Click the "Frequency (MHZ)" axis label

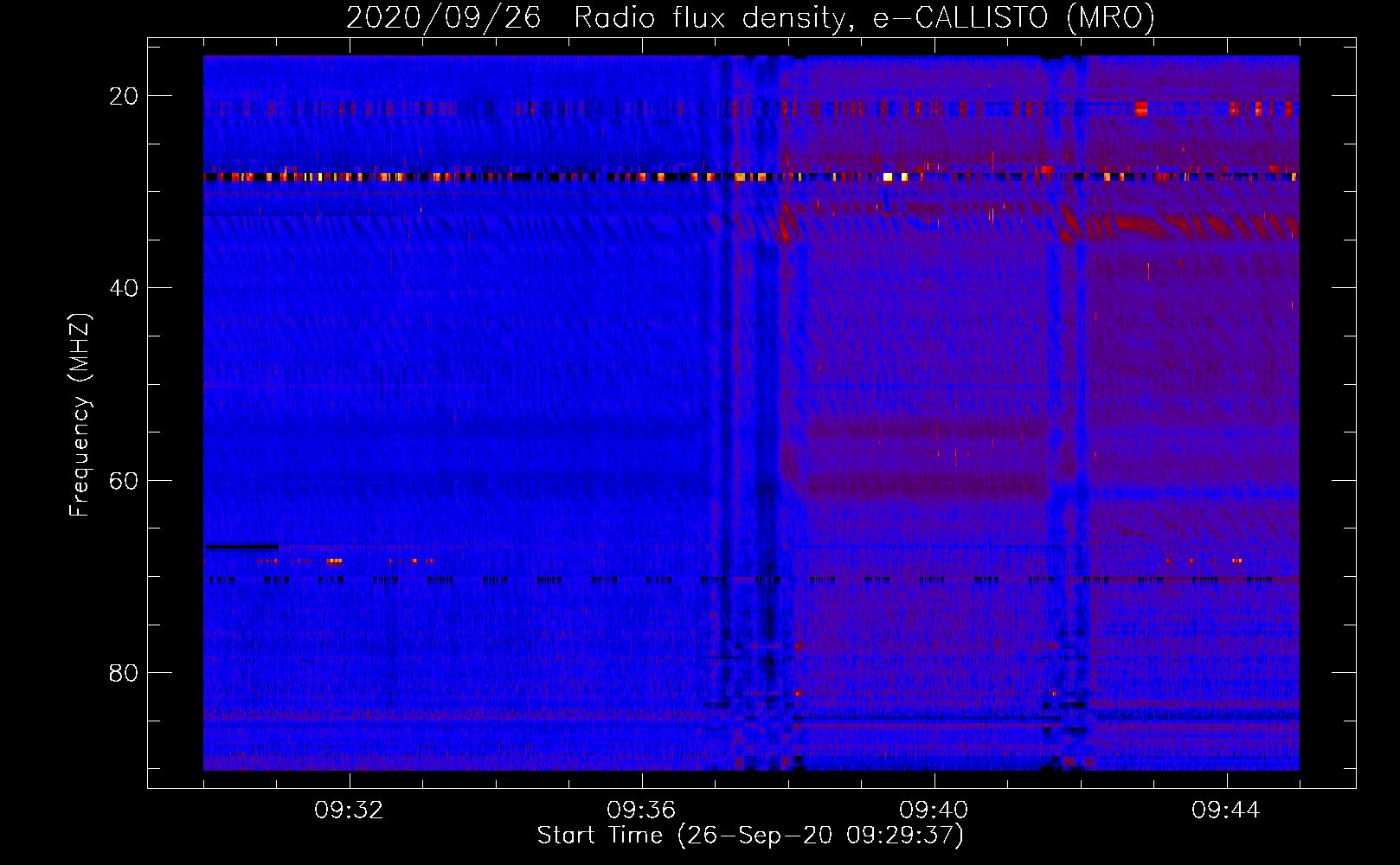80,415
